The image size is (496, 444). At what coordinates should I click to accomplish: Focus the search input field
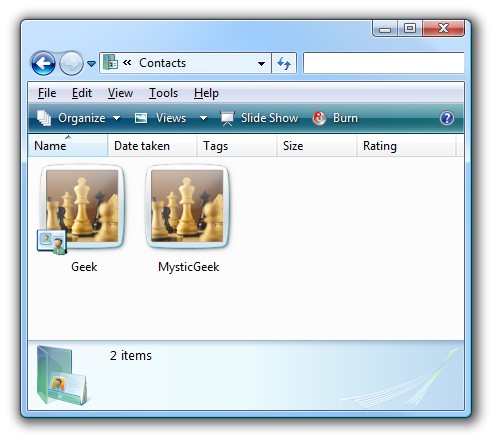(x=384, y=63)
